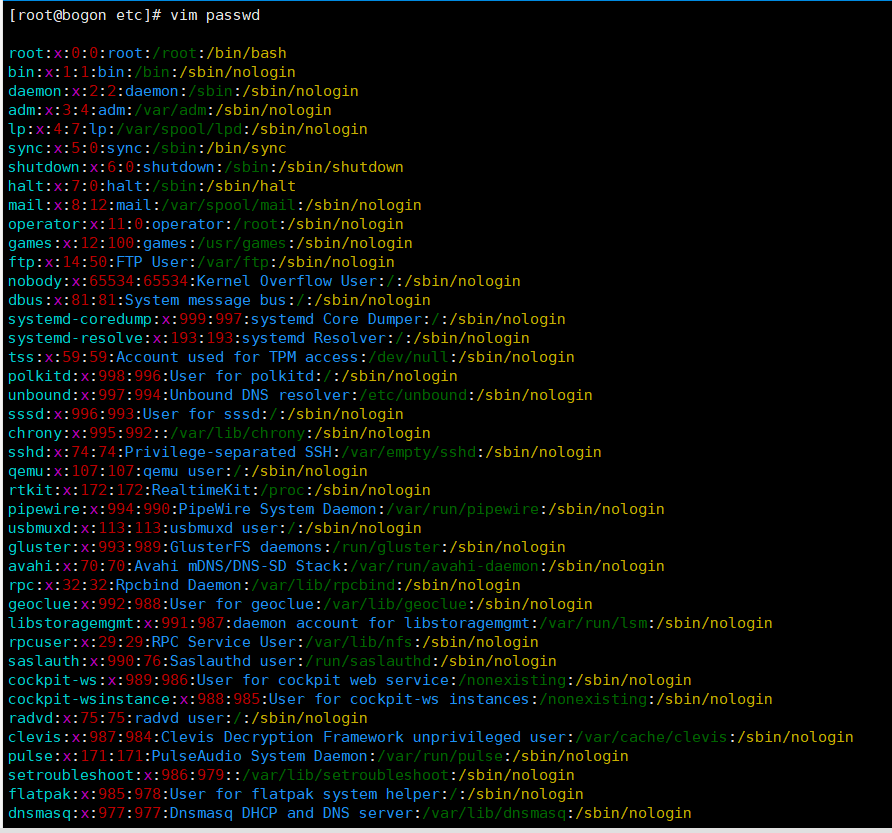Select the 'PipeWire System Daemon' line
Image resolution: width=892 pixels, height=833 pixels.
[336, 509]
